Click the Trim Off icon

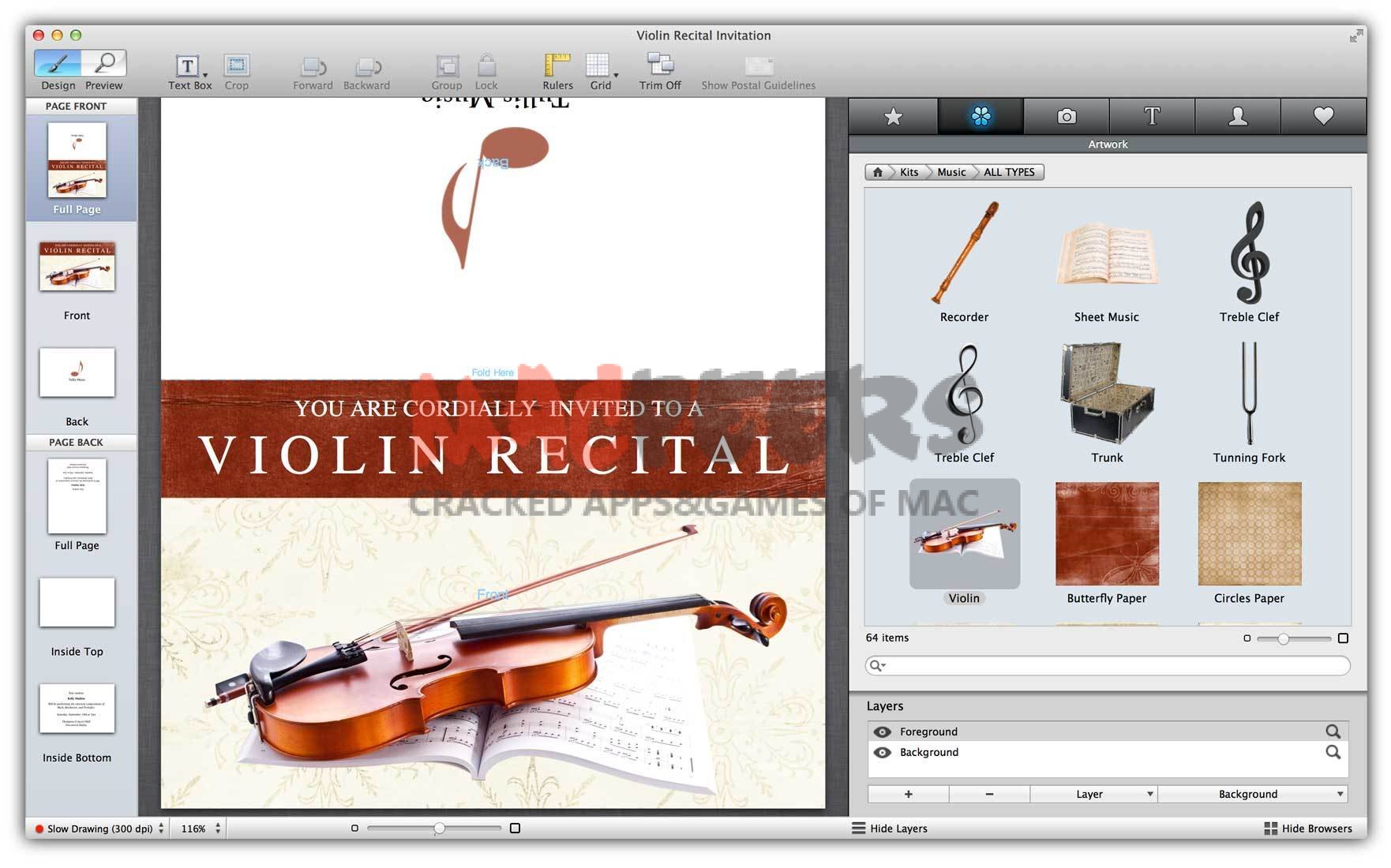pos(659,65)
